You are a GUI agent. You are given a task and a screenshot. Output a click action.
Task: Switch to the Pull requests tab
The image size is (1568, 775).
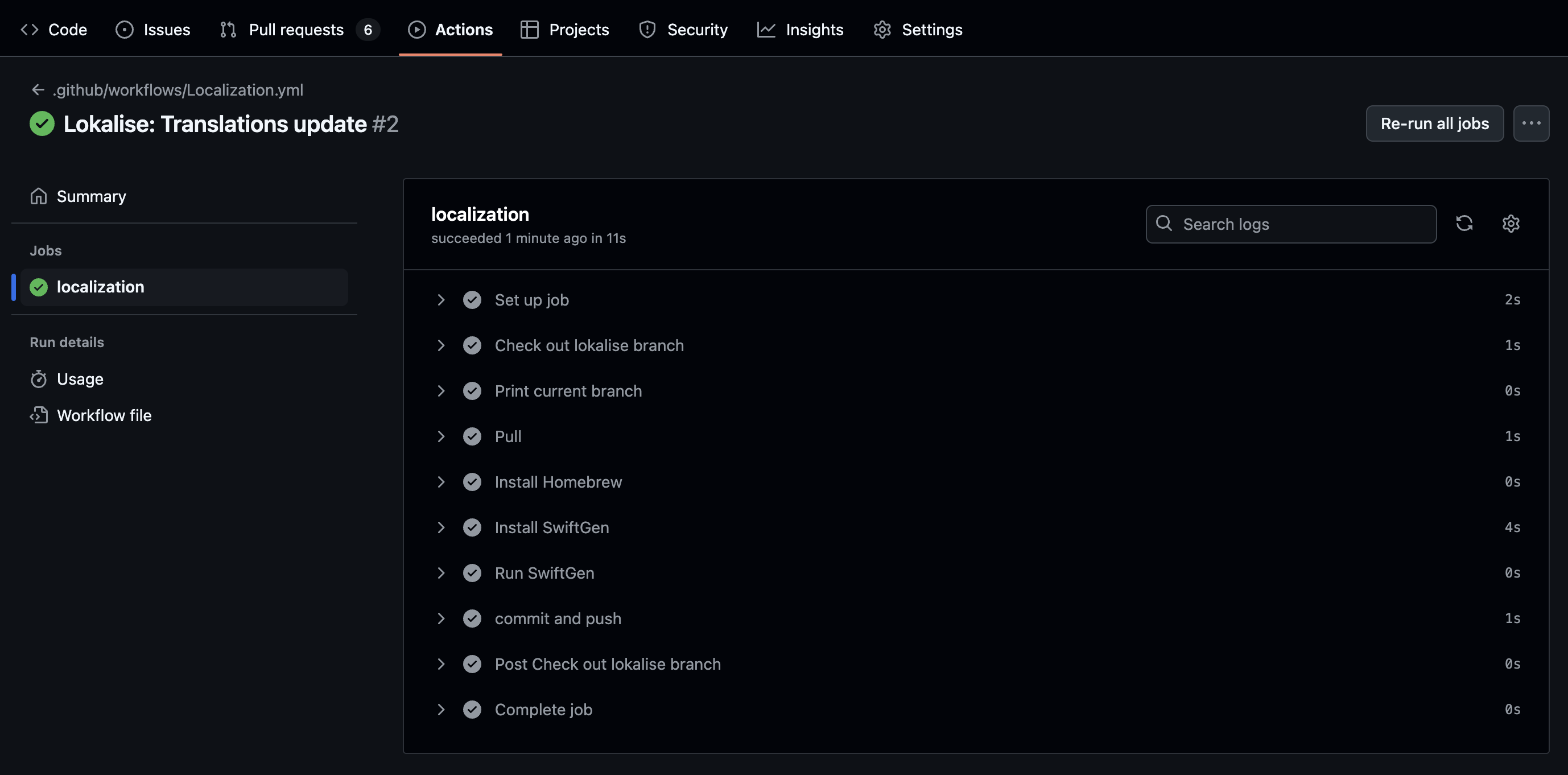pos(296,29)
